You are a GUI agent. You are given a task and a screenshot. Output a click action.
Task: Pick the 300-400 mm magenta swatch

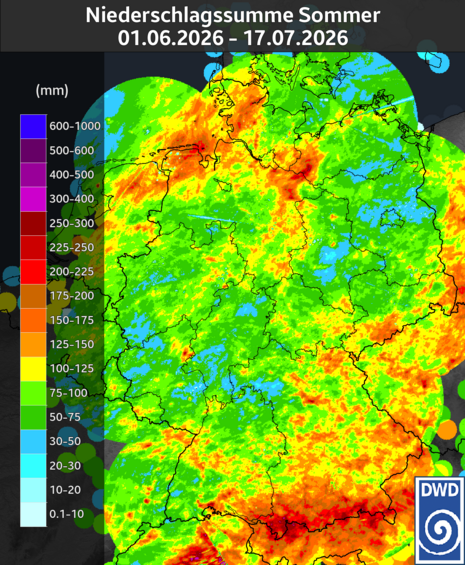33,199
